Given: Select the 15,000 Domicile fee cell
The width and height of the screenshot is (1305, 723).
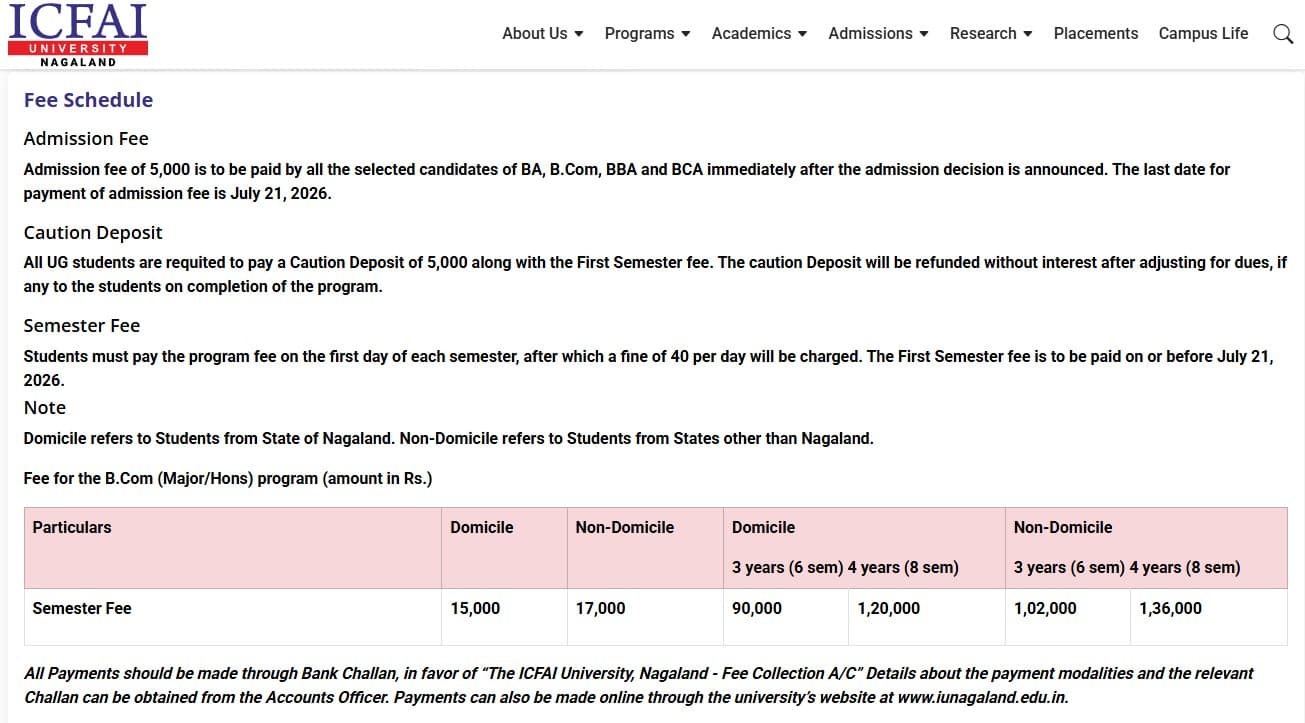Looking at the screenshot, I should tap(475, 608).
